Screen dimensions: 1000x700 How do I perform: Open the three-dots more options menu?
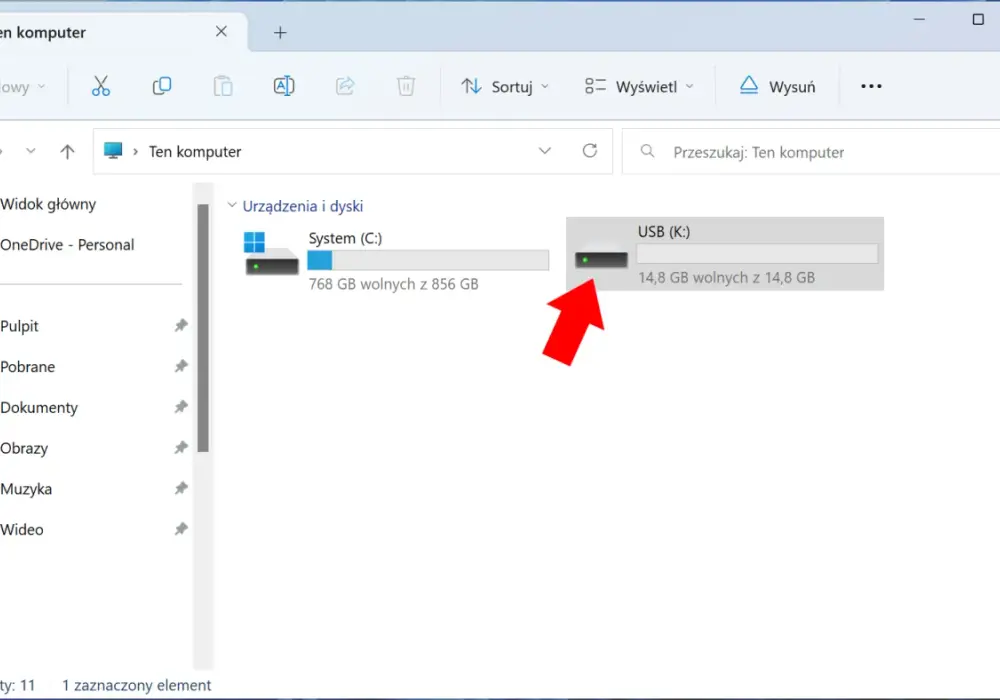point(871,86)
